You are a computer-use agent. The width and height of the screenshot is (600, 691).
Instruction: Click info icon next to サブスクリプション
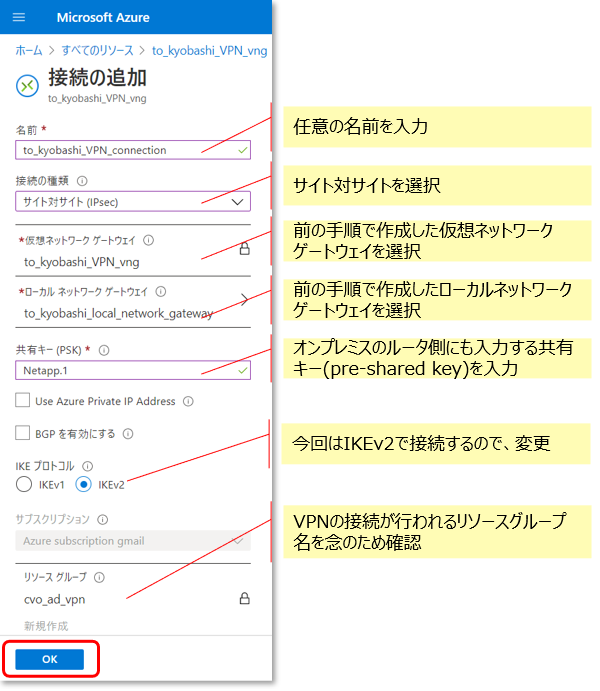(103, 520)
